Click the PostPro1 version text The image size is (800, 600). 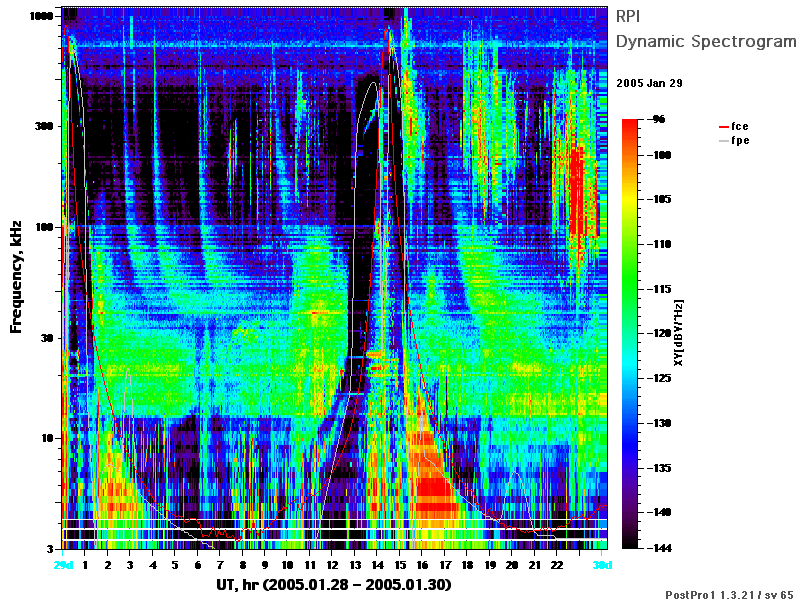[730, 594]
